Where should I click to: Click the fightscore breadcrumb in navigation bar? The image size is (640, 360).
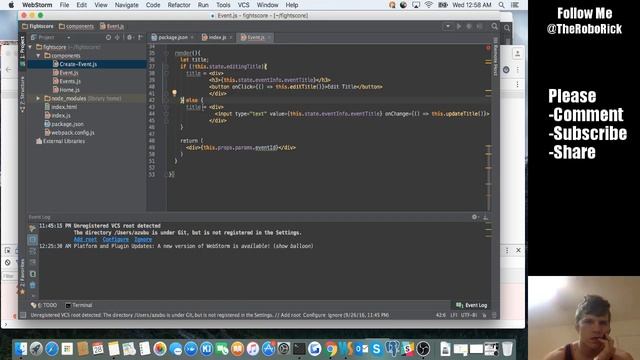pyautogui.click(x=38, y=26)
